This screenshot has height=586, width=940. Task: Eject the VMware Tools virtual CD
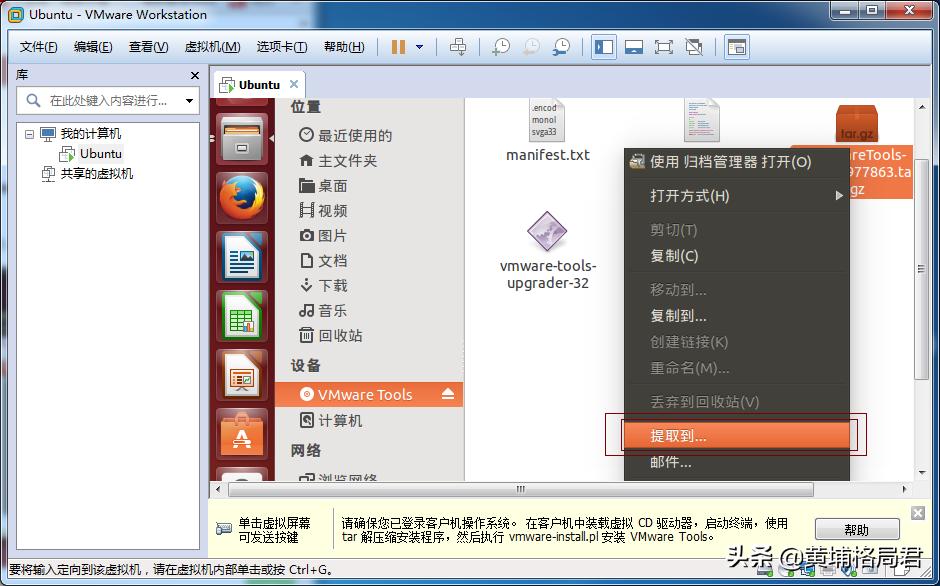point(448,394)
